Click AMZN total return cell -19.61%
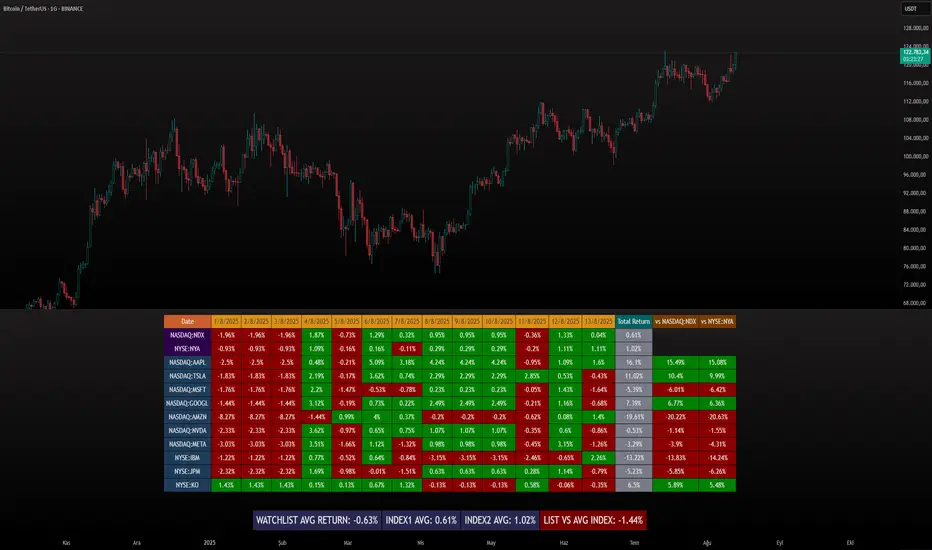This screenshot has height=550, width=932. point(634,417)
